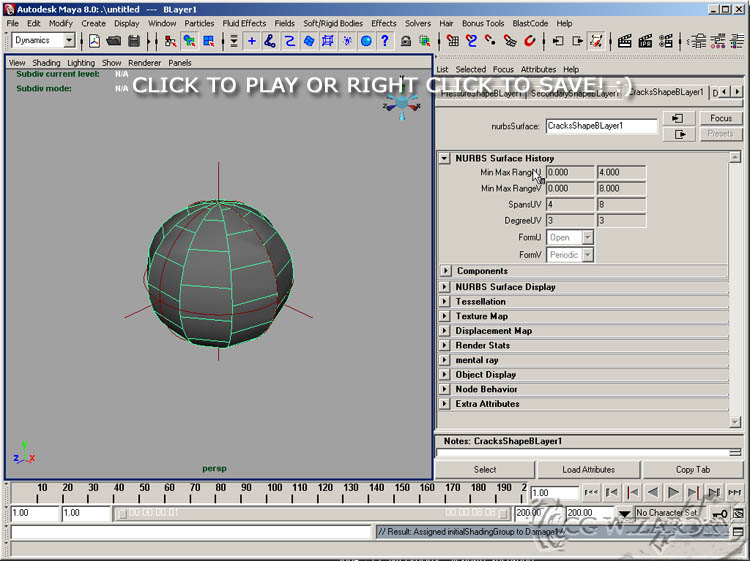Select by component type icon
750x561 pixels.
[x=208, y=41]
